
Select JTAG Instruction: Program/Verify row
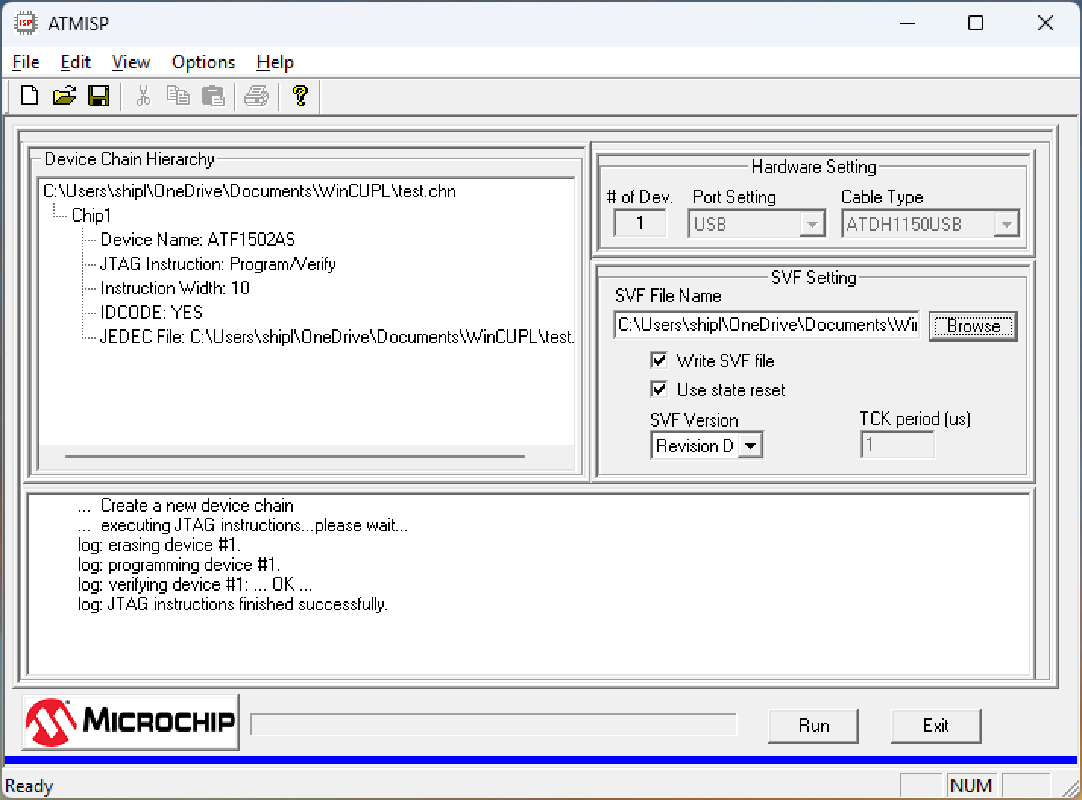217,264
